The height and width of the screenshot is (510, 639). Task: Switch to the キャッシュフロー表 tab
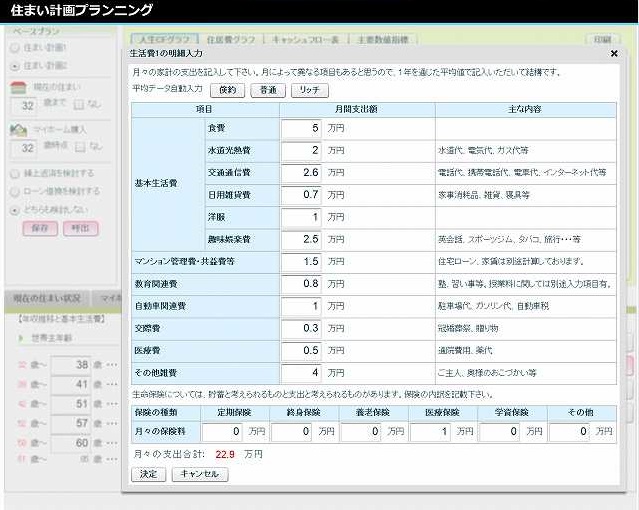point(306,40)
